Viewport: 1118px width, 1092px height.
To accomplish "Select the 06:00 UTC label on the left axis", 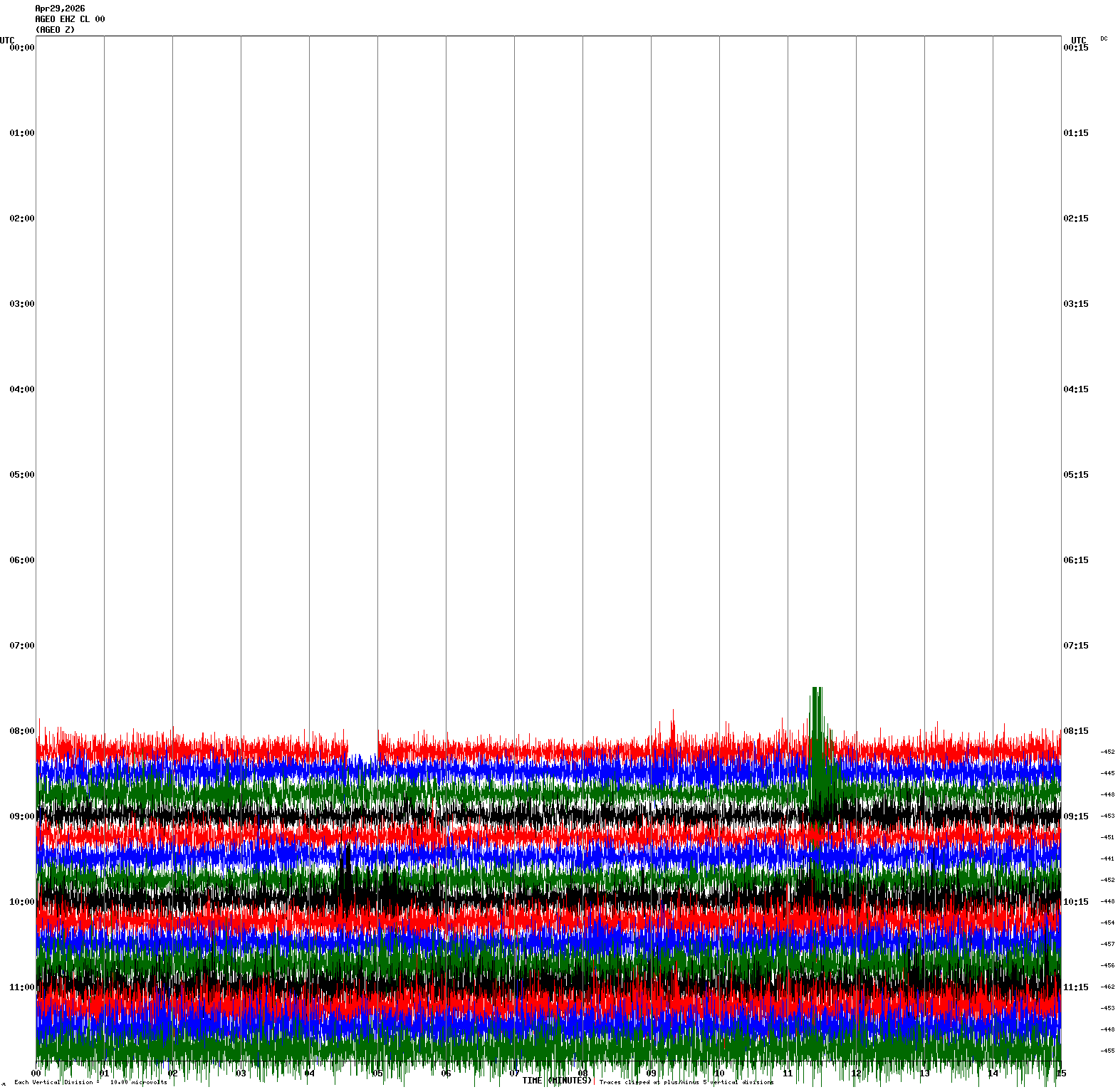I will (22, 560).
